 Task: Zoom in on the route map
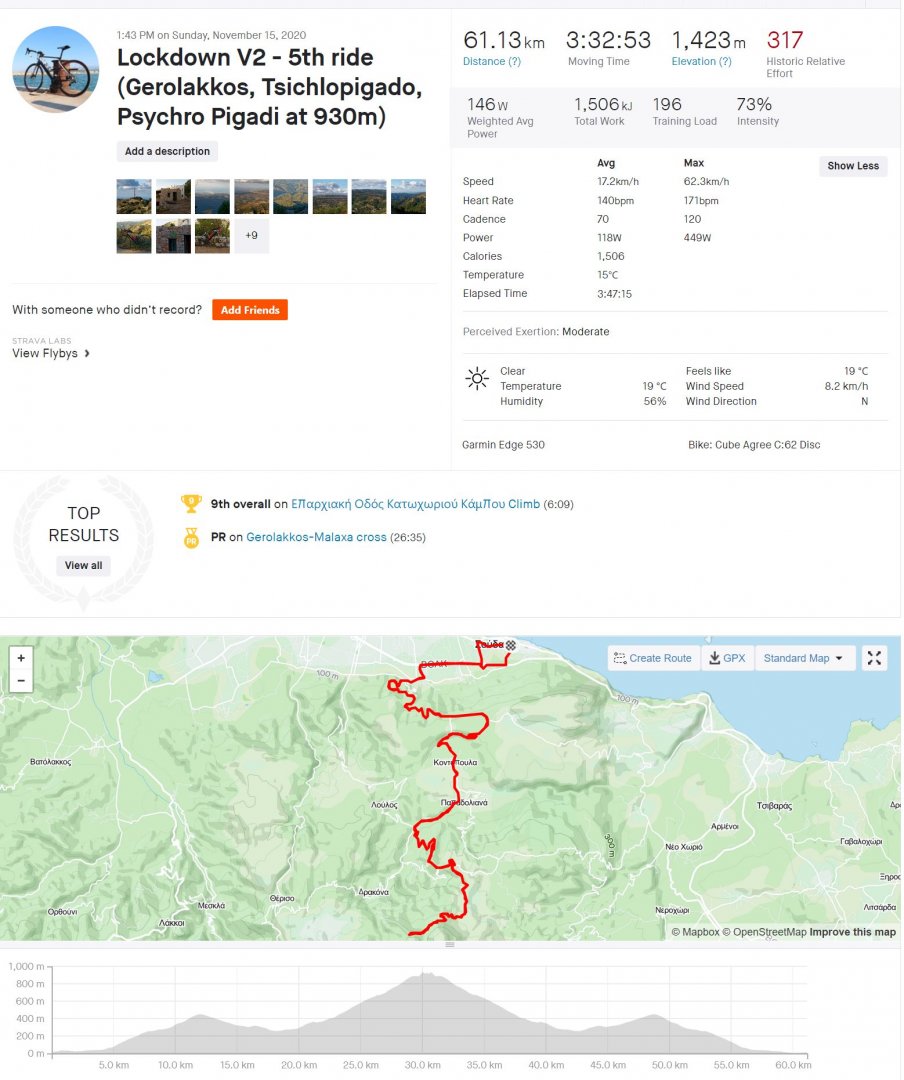tap(21, 658)
